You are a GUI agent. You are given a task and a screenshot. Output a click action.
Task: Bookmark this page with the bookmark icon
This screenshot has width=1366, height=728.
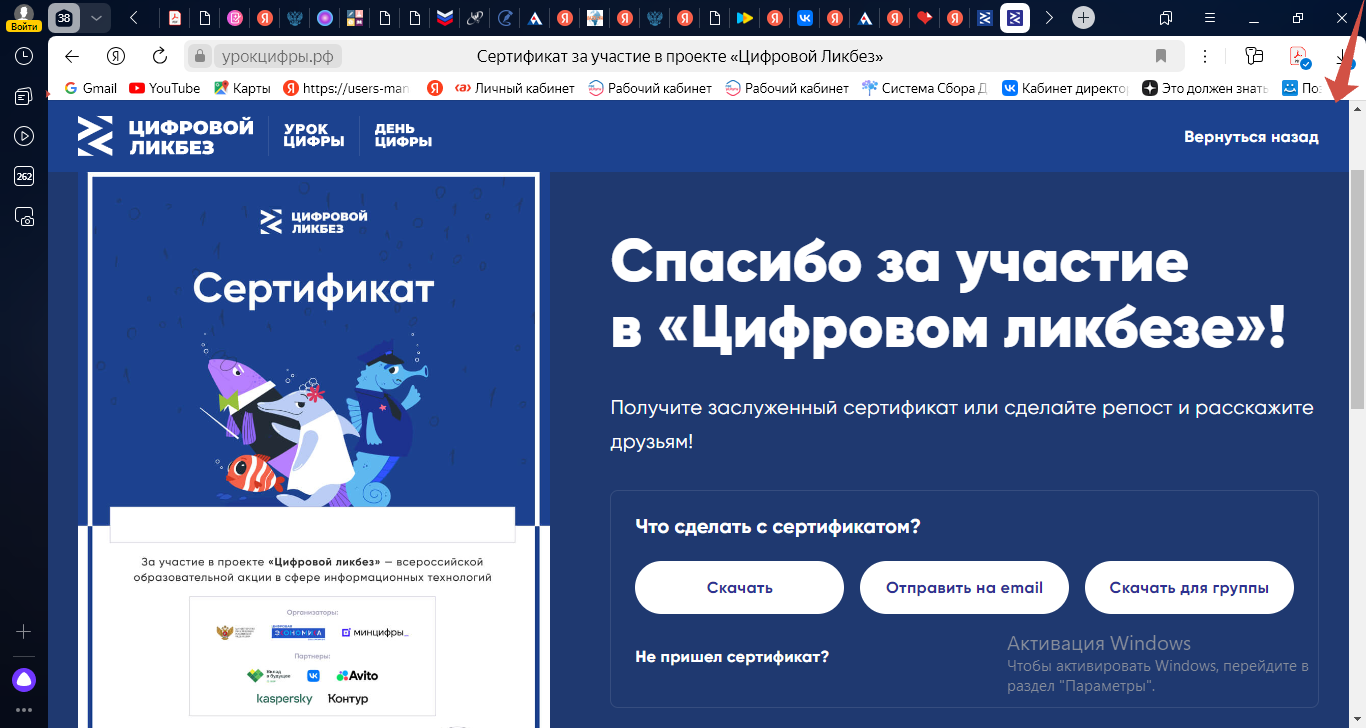pos(1161,56)
